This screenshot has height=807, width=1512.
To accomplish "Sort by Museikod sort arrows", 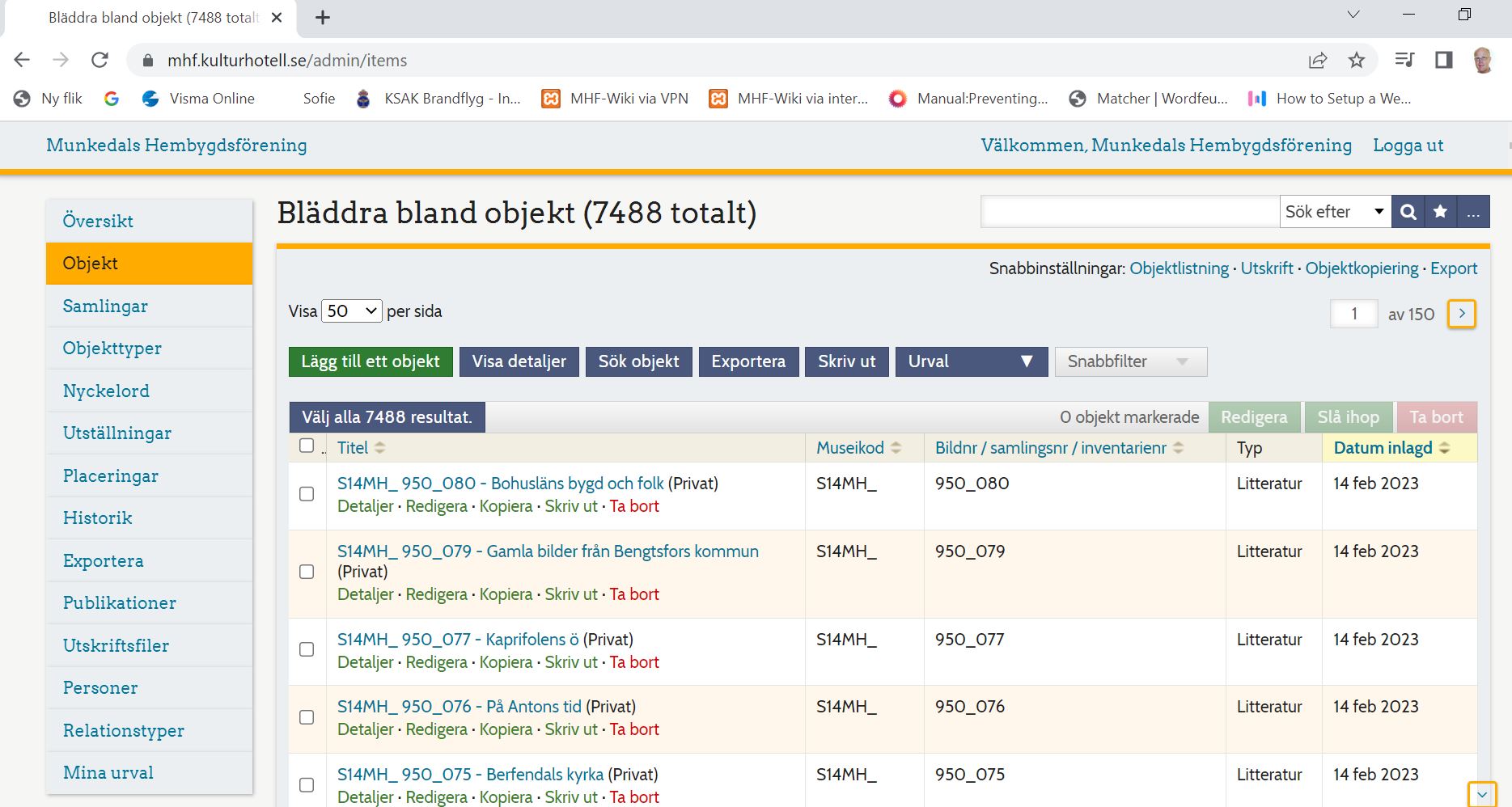I will point(896,448).
